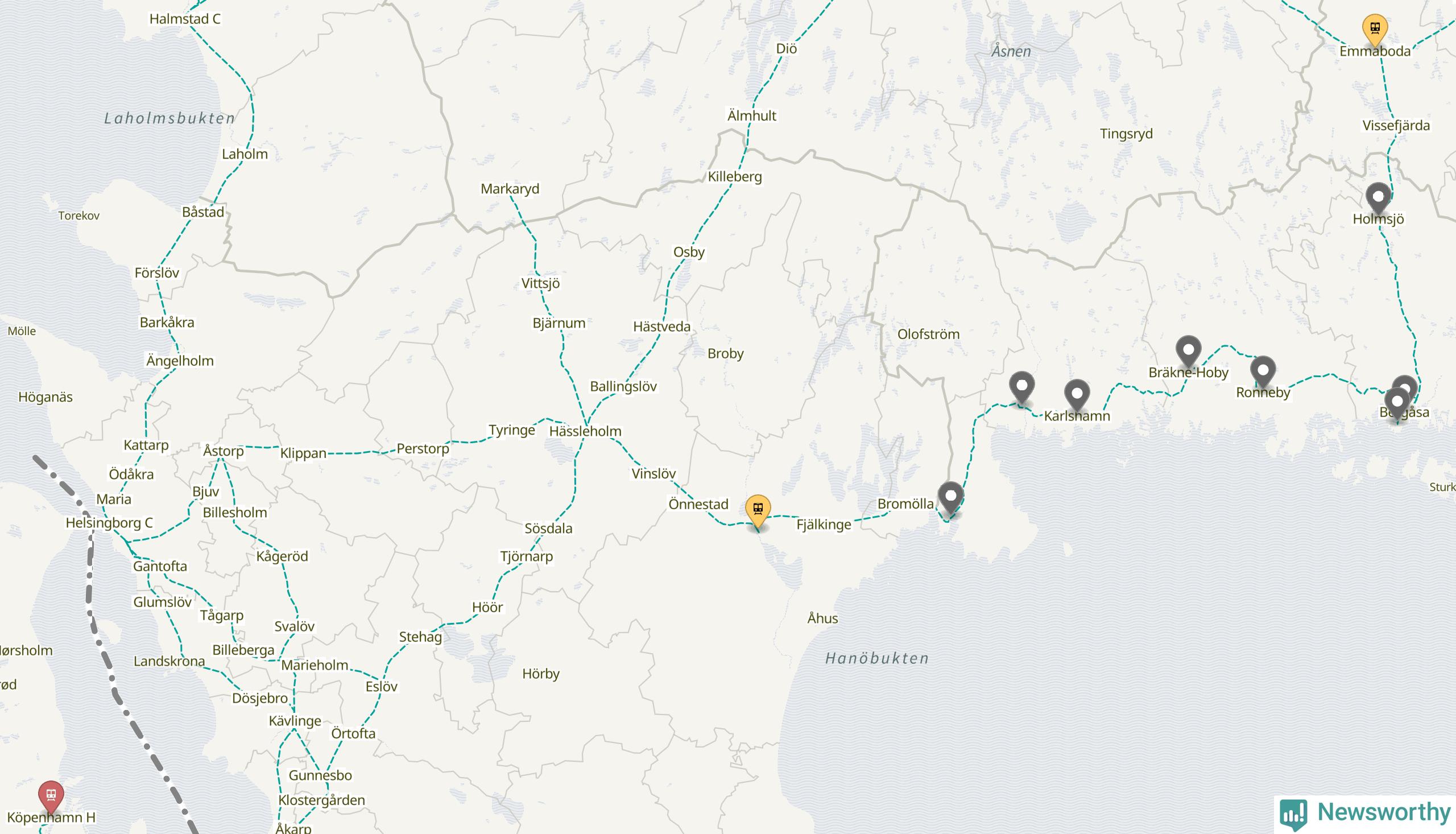Viewport: 1456px width, 834px height.
Task: Select the Helsingborg C station label
Action: [109, 523]
